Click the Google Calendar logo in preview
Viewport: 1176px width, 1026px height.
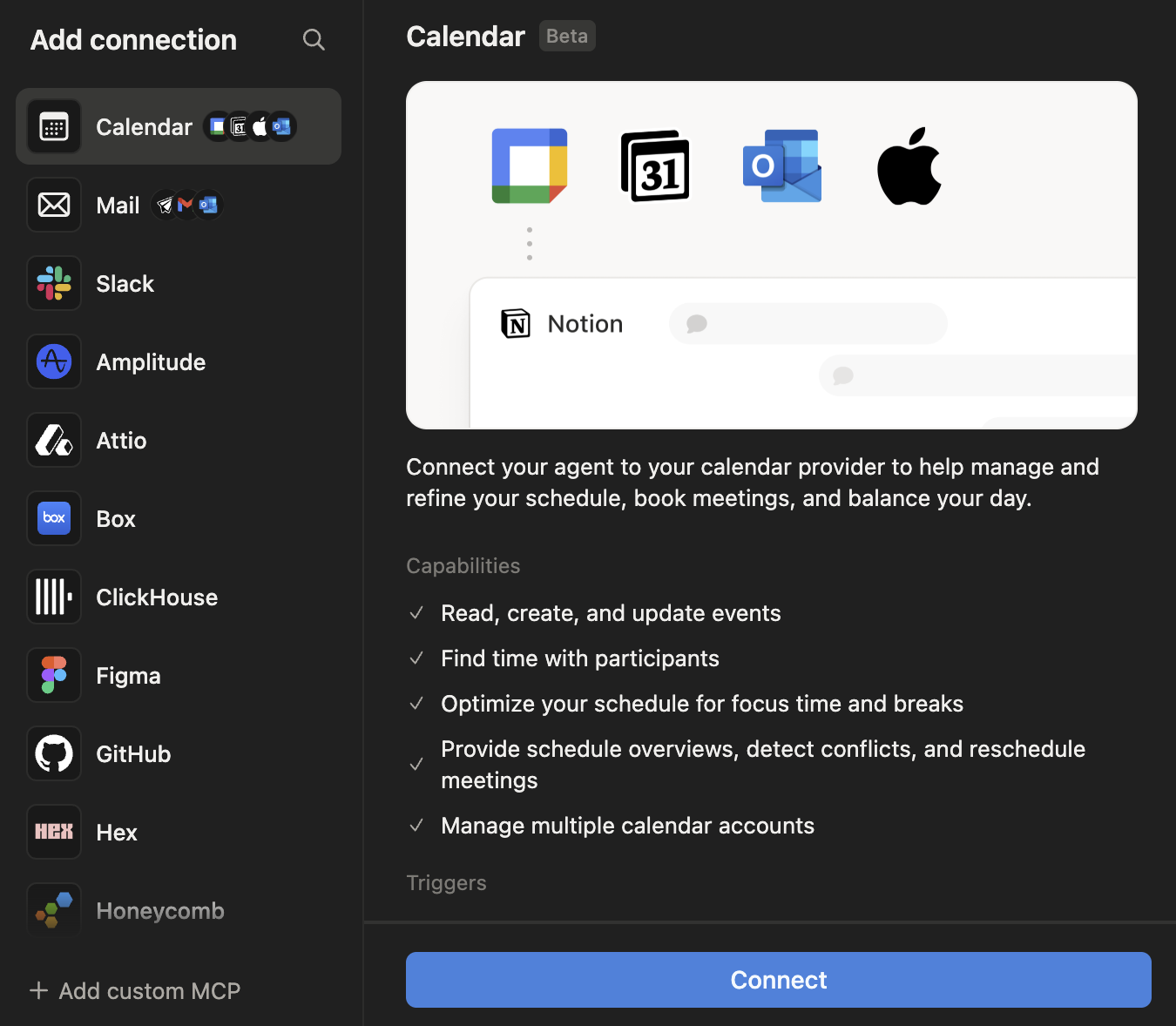[x=530, y=165]
